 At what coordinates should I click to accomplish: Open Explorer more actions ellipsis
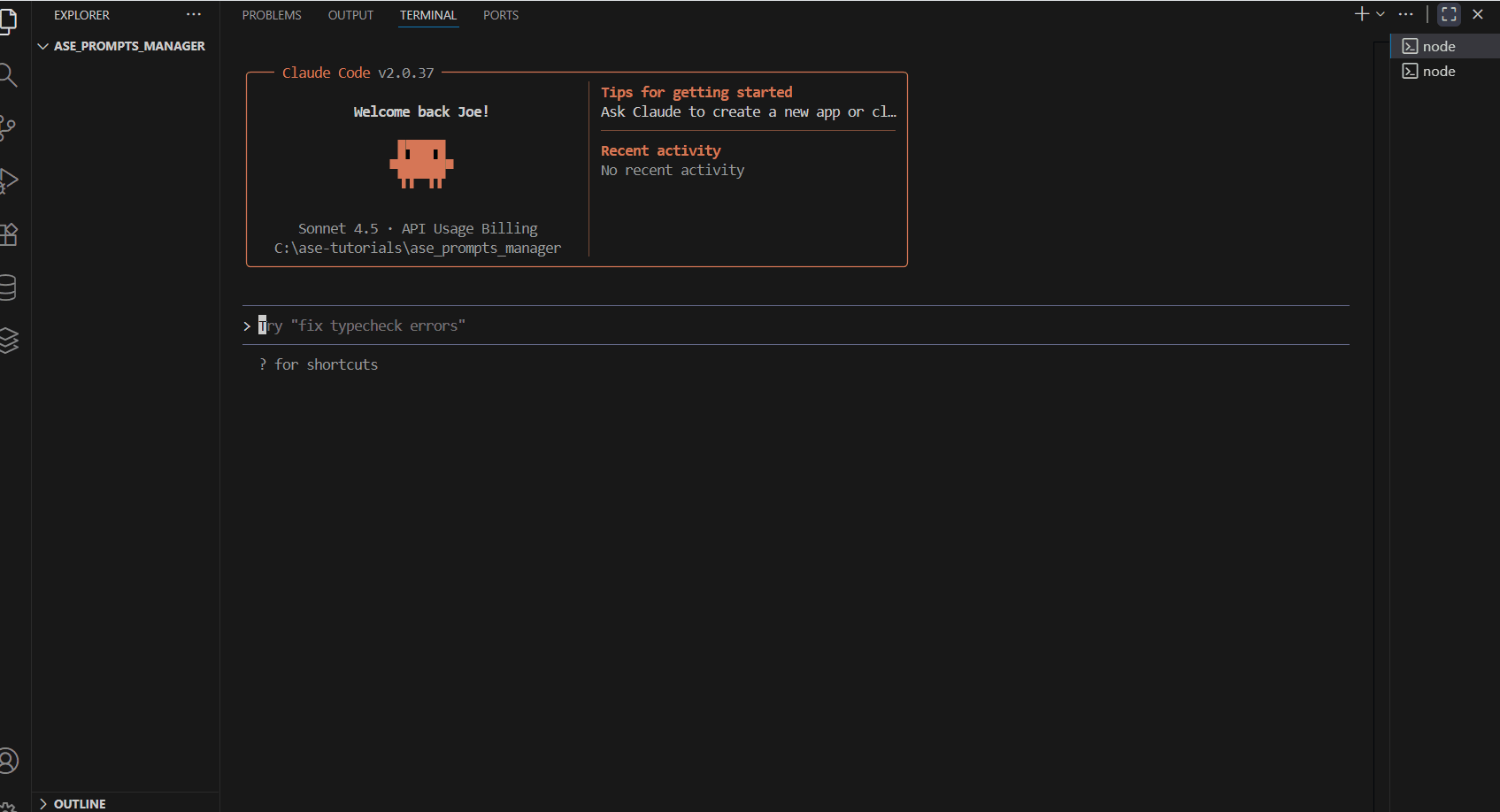194,15
